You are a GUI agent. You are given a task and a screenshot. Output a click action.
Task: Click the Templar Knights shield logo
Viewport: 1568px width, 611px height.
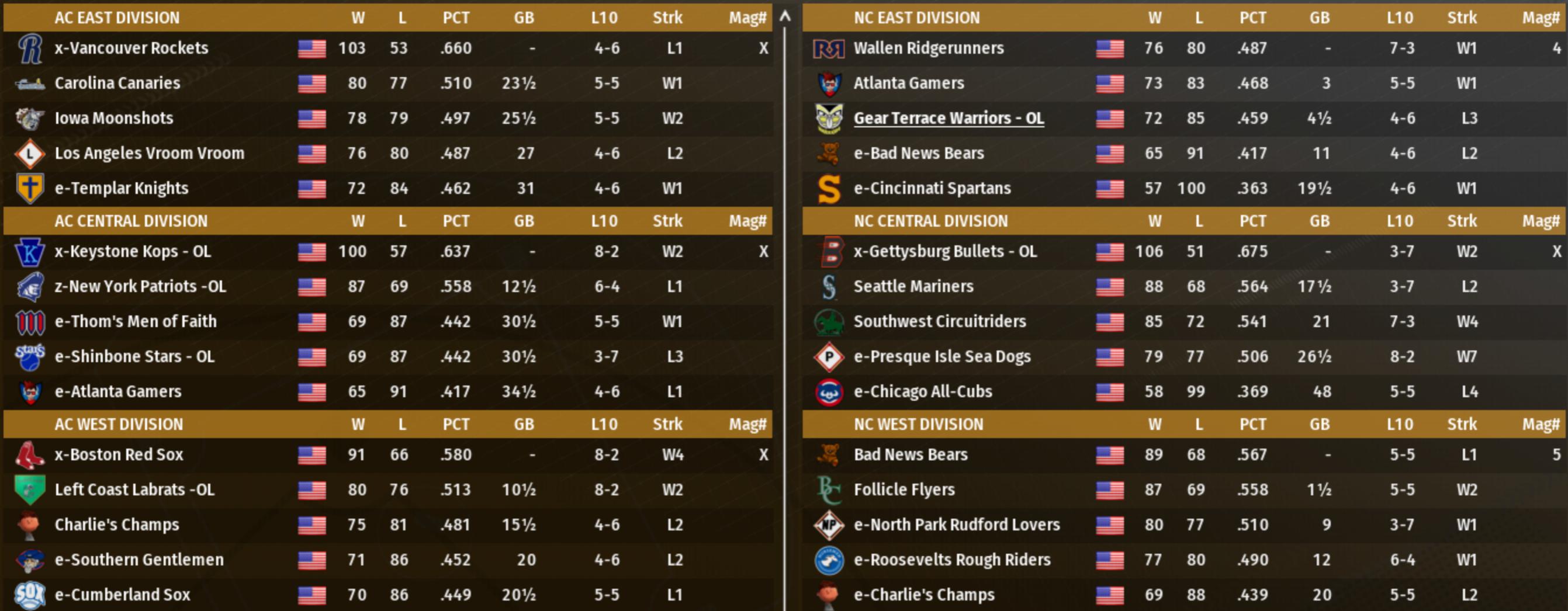30,189
